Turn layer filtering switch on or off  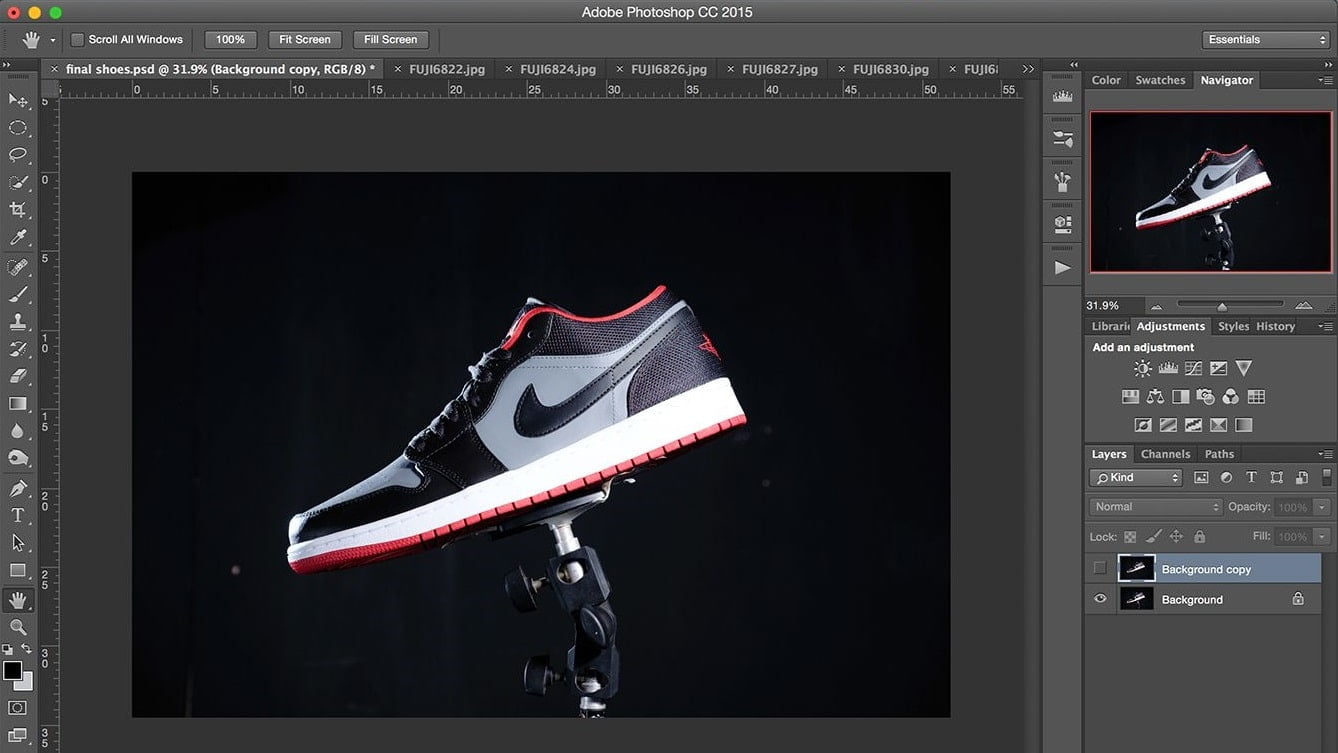coord(1326,477)
